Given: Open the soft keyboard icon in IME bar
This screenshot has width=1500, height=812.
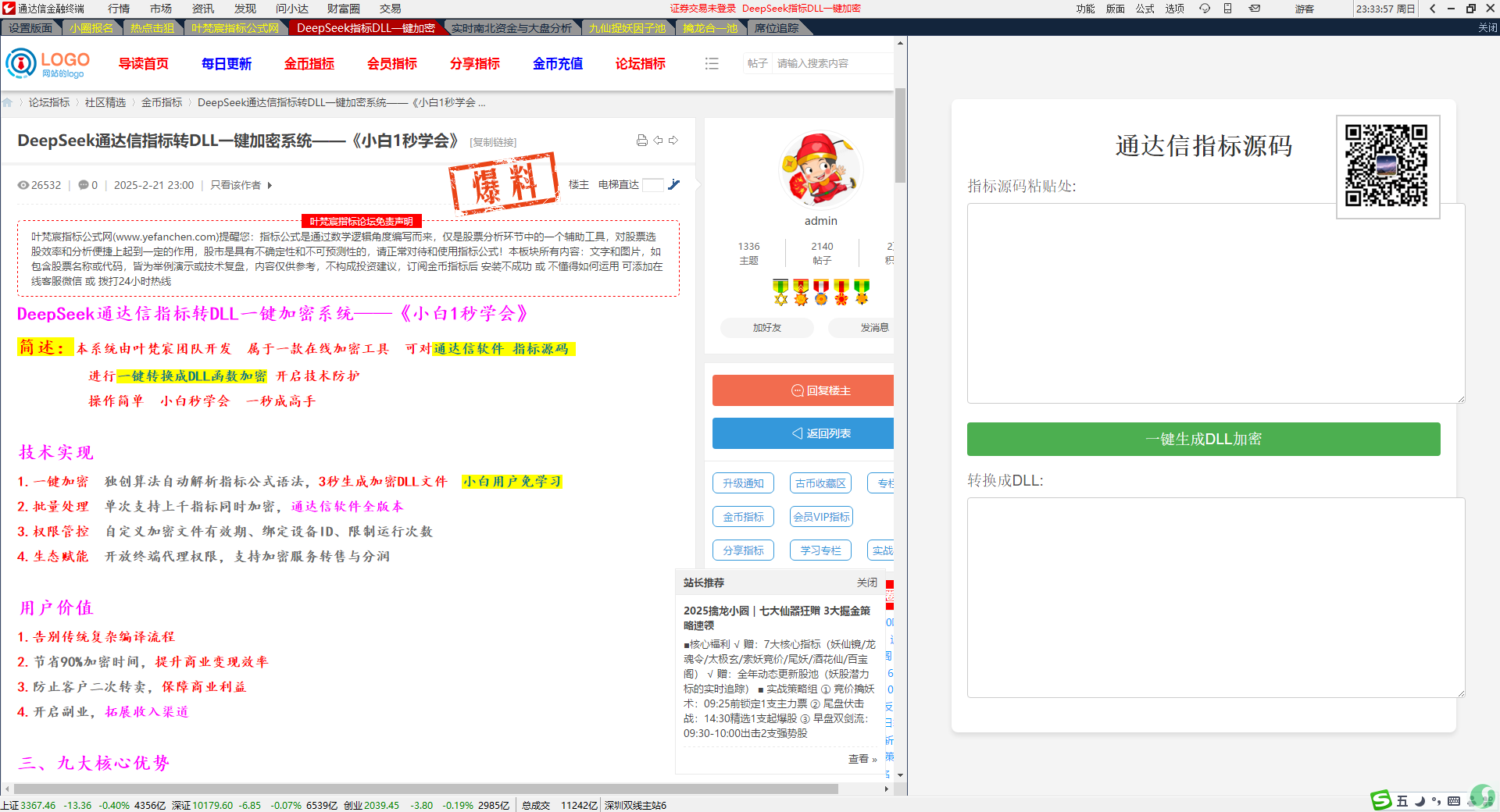Looking at the screenshot, I should (x=1454, y=801).
